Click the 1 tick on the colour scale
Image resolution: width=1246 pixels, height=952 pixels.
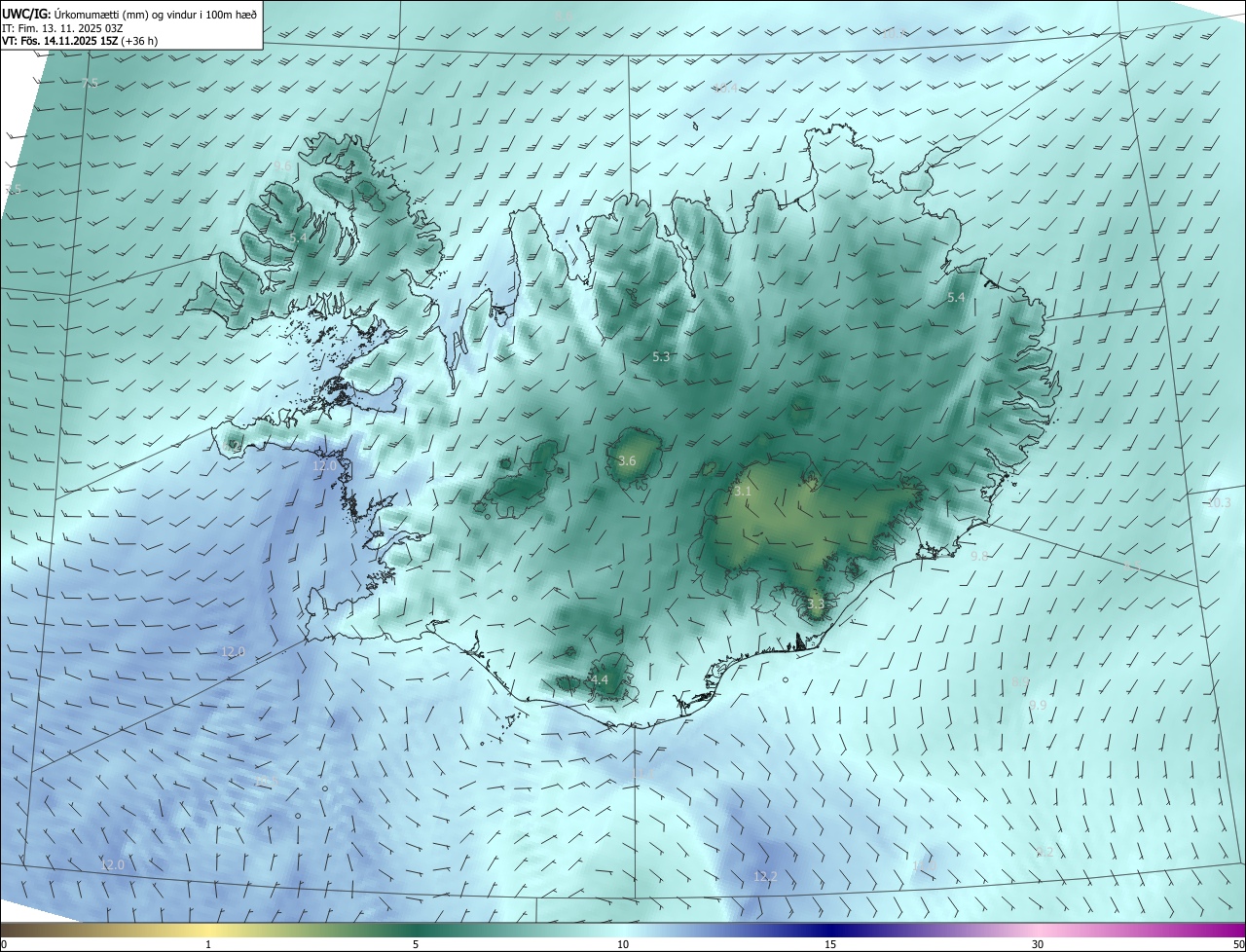208,944
